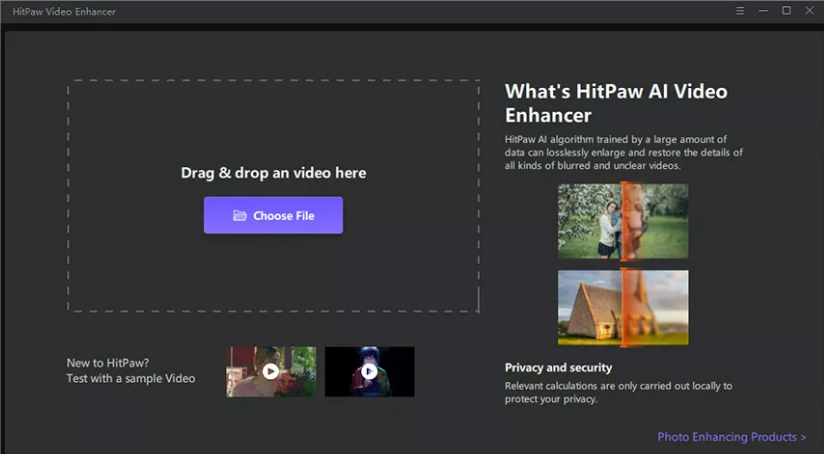
Task: Maximize the HitPaw window
Action: 786,11
